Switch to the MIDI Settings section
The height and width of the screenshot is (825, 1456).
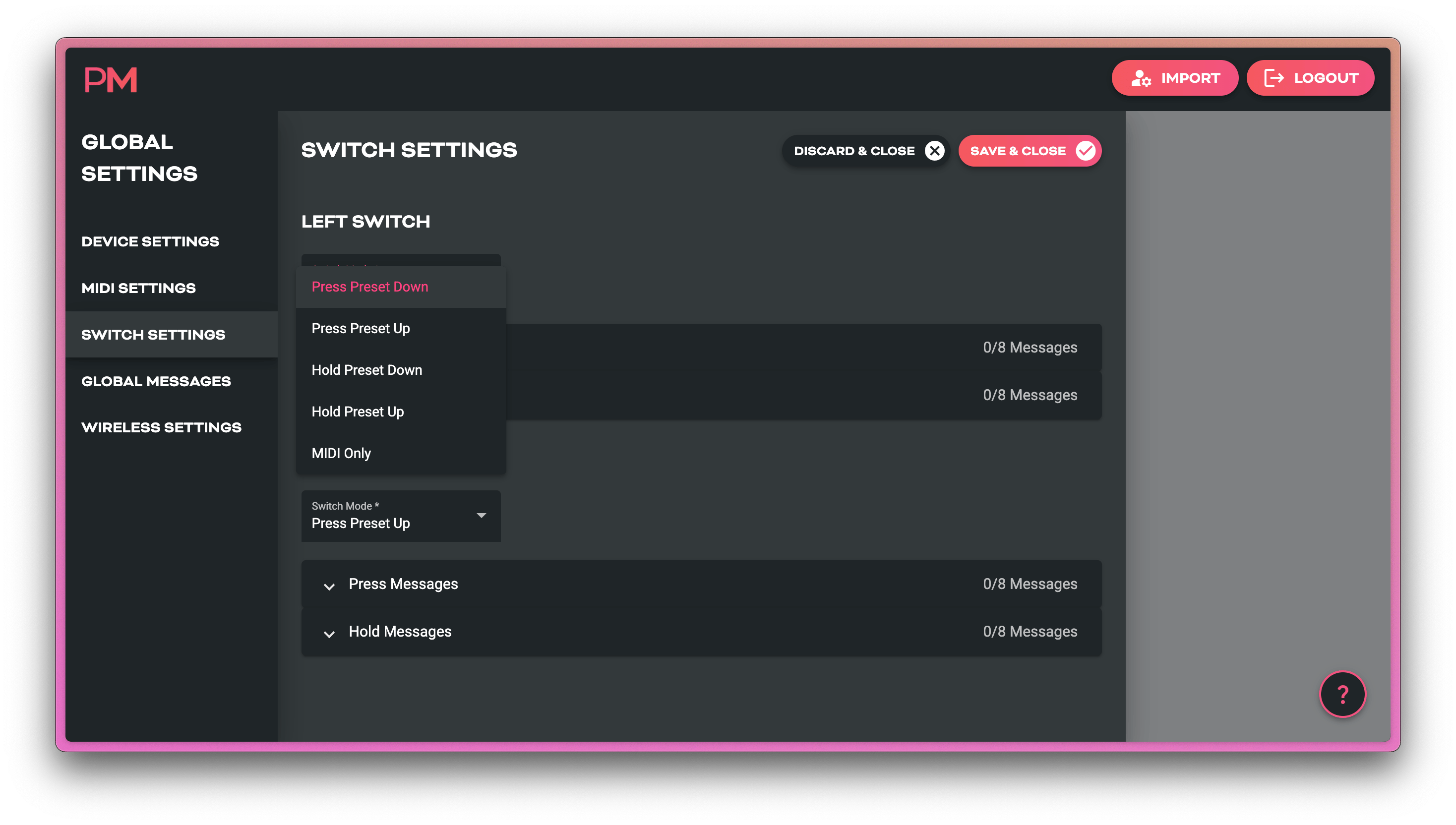138,288
